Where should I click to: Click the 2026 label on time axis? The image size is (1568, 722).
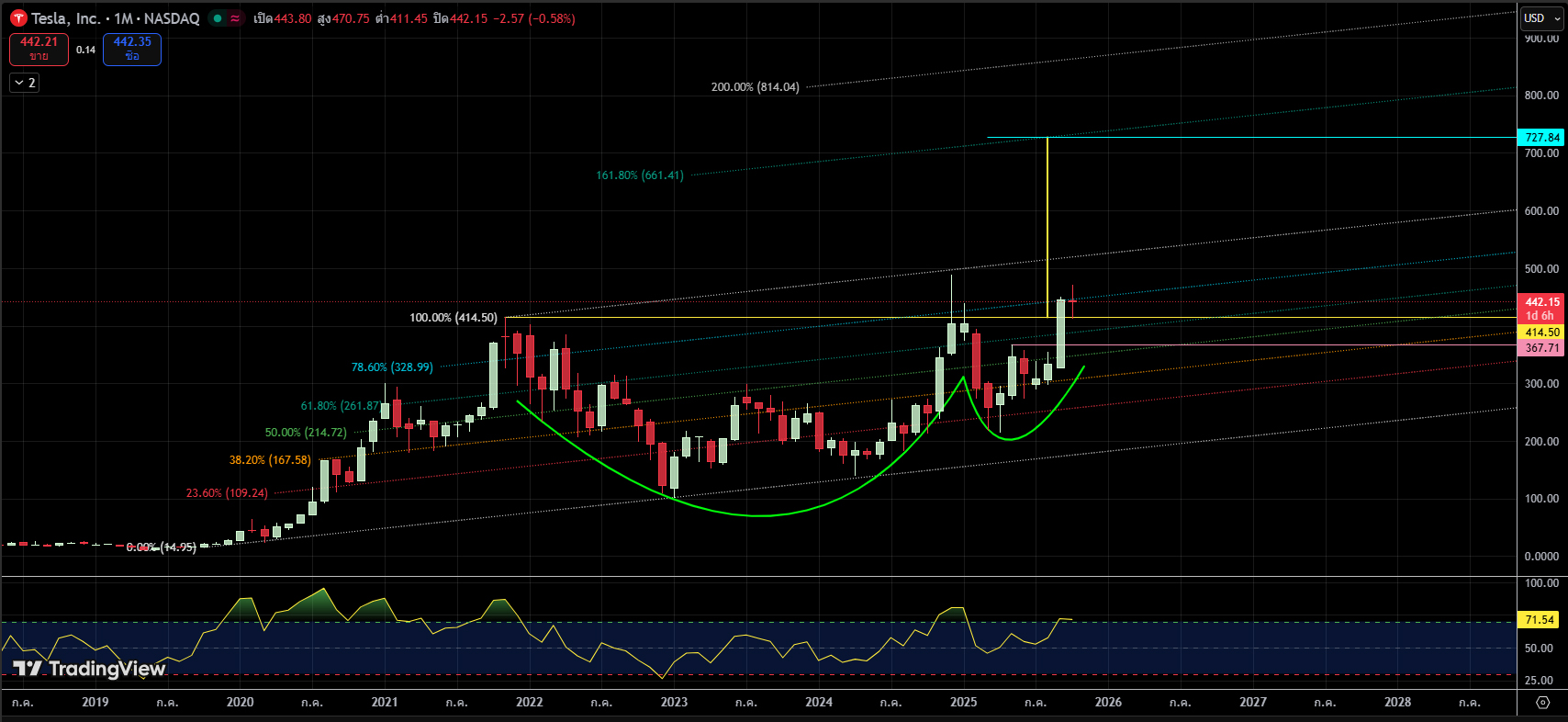pos(1108,702)
